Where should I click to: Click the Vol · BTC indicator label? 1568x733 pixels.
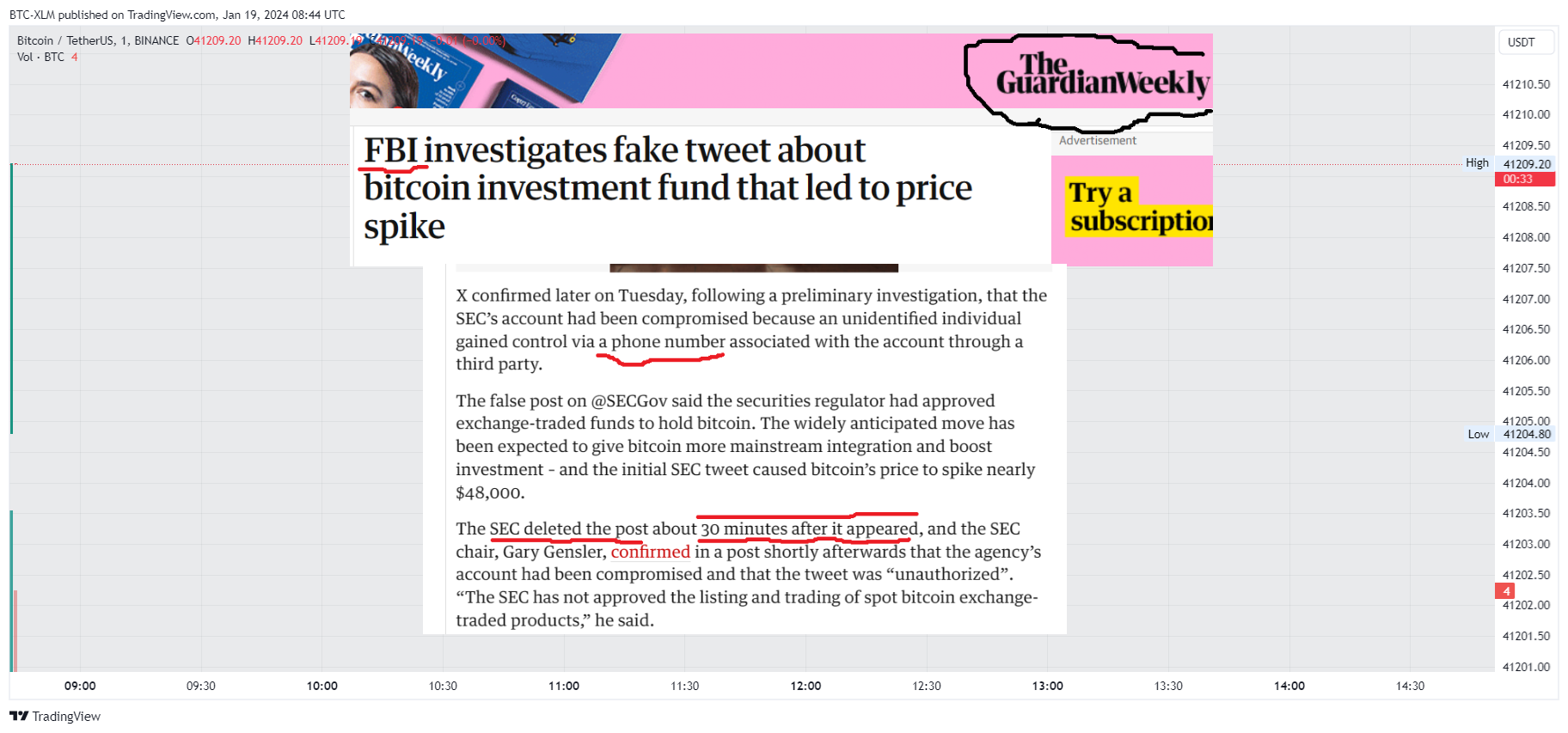tap(40, 57)
